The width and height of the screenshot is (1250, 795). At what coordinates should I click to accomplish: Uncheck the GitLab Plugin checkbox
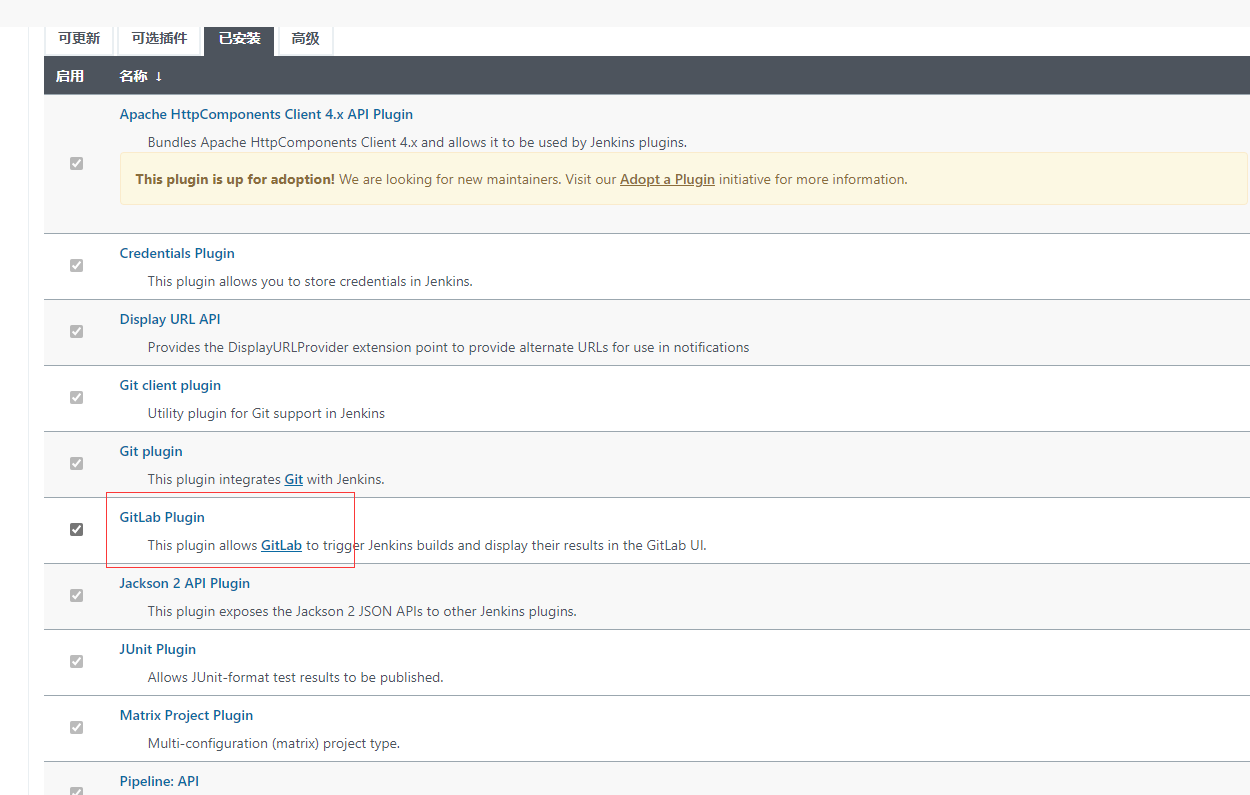pos(76,529)
